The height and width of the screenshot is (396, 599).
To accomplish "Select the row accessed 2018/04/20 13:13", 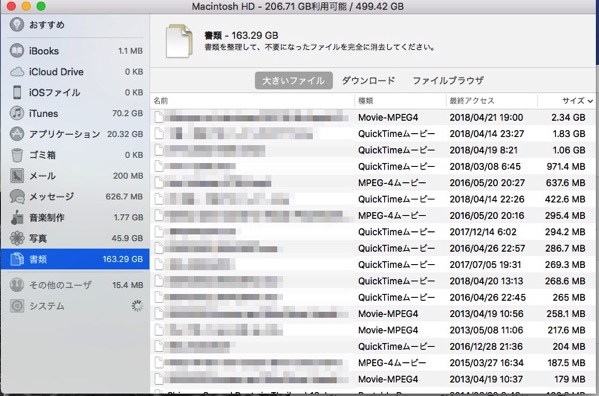I will point(373,281).
